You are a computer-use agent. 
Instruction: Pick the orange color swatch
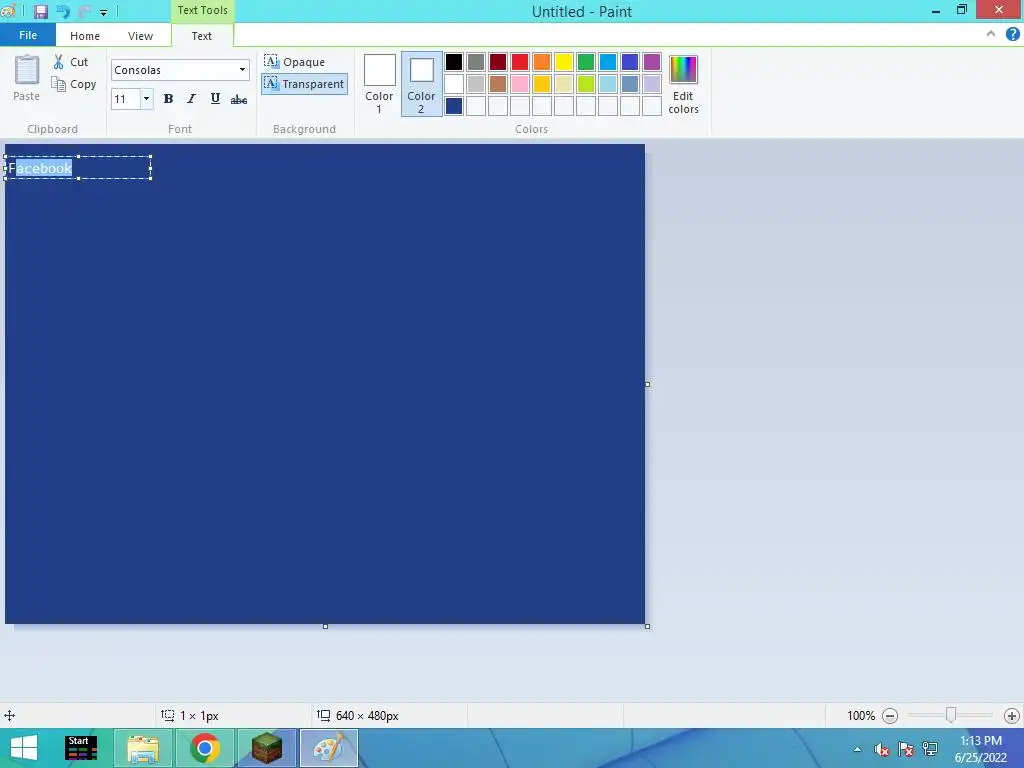(542, 62)
